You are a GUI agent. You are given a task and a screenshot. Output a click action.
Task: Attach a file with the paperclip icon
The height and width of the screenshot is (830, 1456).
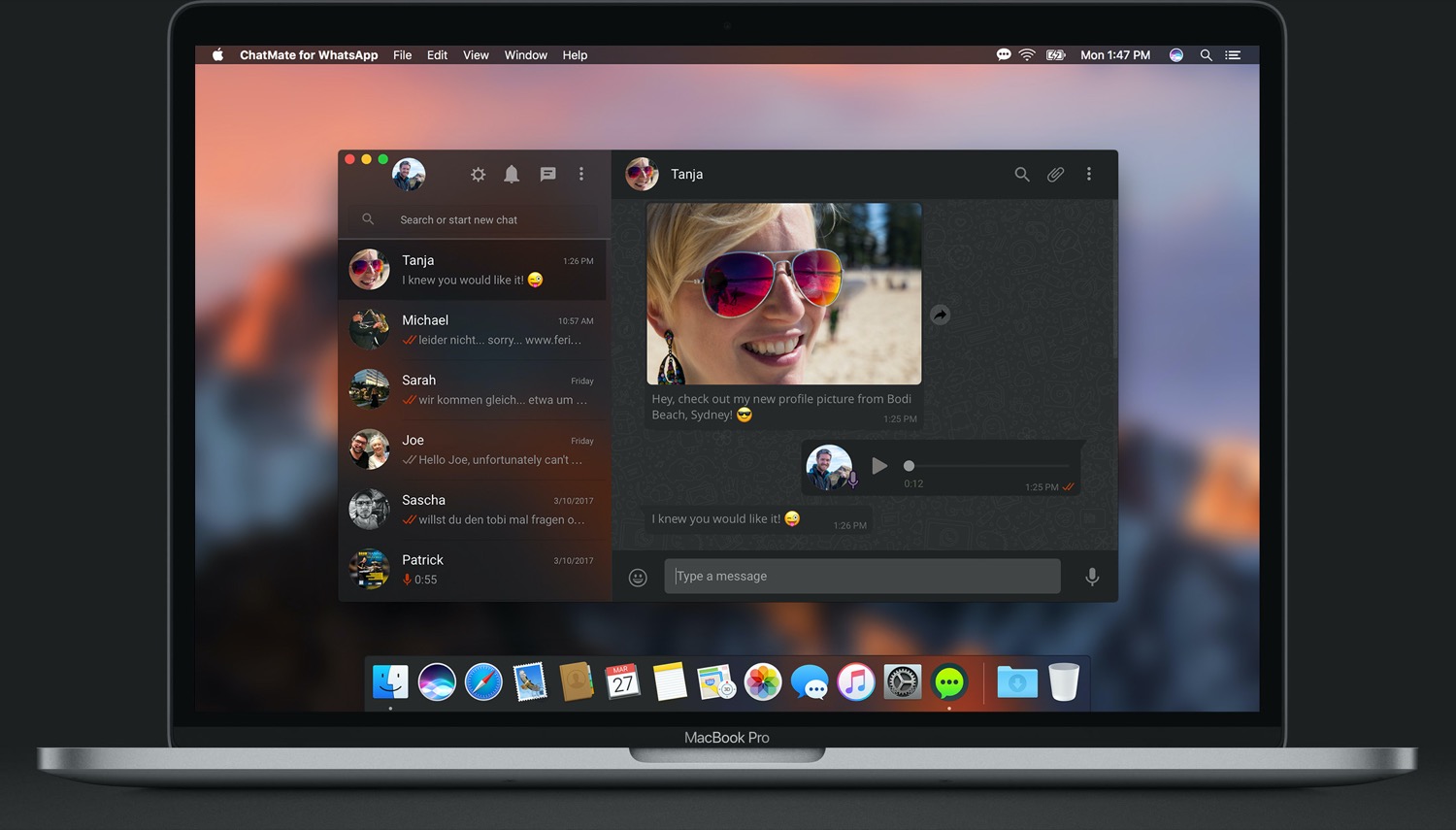(x=1055, y=175)
